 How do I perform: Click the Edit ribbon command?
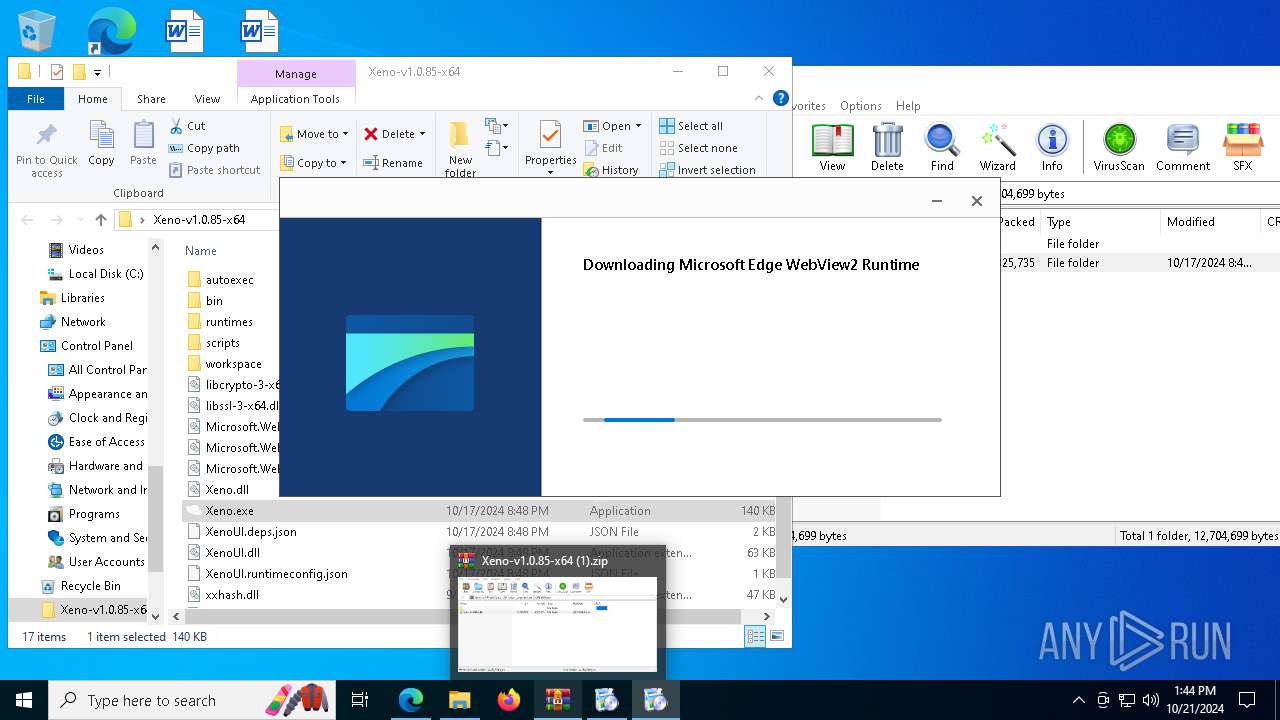coord(603,148)
